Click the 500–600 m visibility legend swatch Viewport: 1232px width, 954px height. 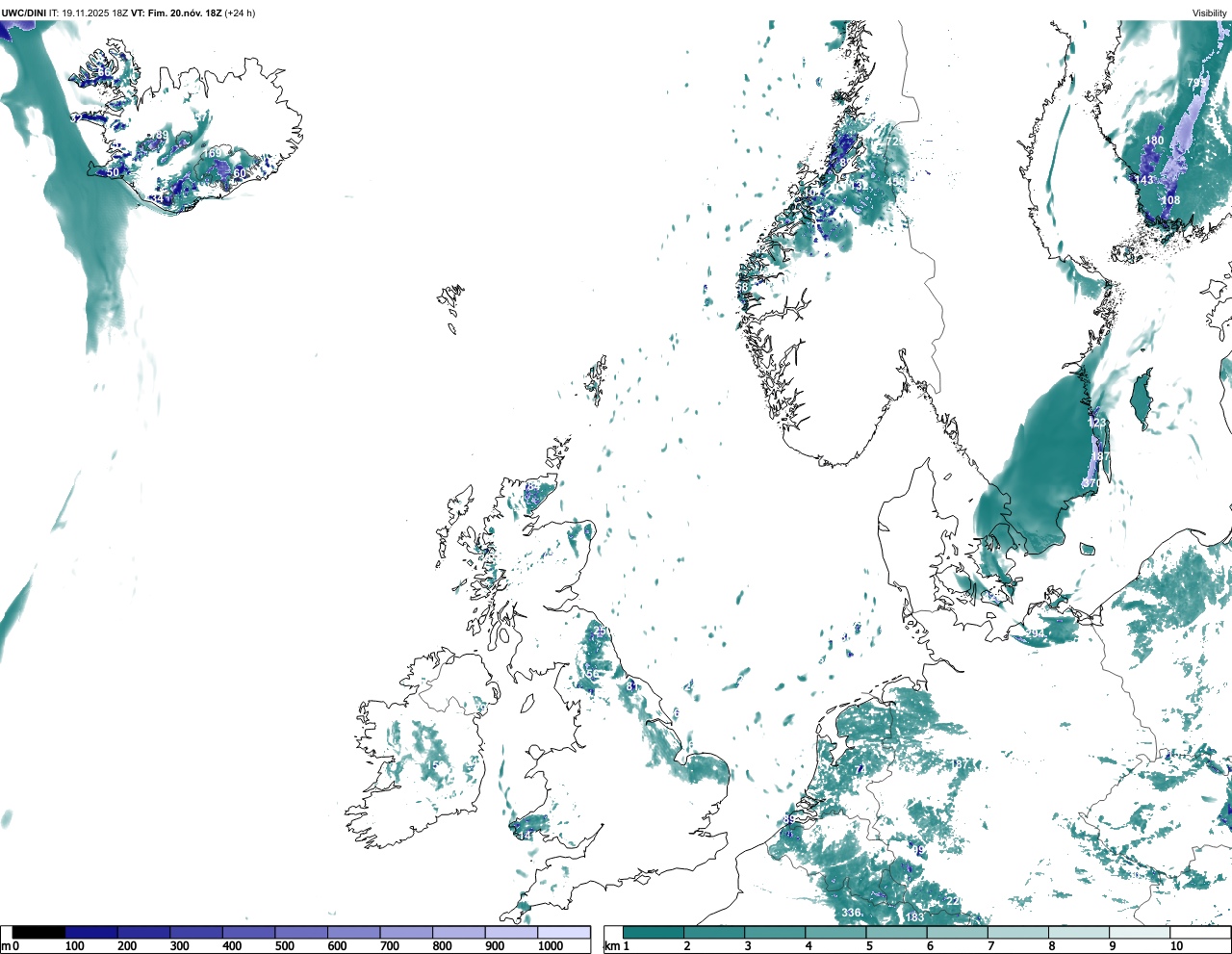[x=301, y=932]
